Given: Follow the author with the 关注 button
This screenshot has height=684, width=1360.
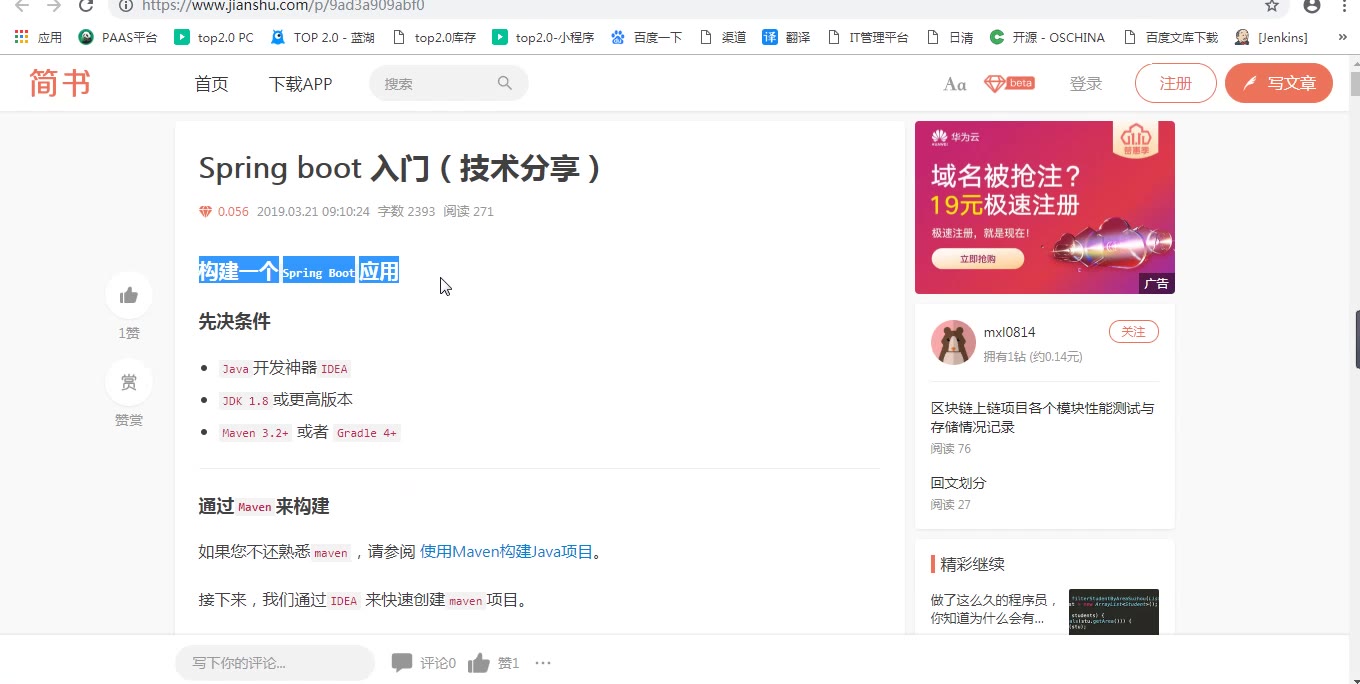Looking at the screenshot, I should 1134,332.
